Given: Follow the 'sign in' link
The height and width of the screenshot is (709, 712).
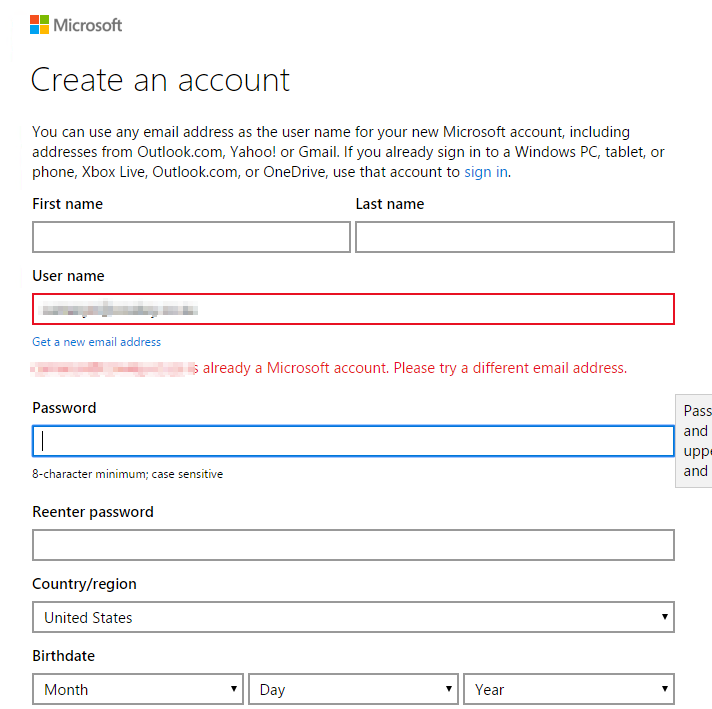Looking at the screenshot, I should [x=486, y=172].
